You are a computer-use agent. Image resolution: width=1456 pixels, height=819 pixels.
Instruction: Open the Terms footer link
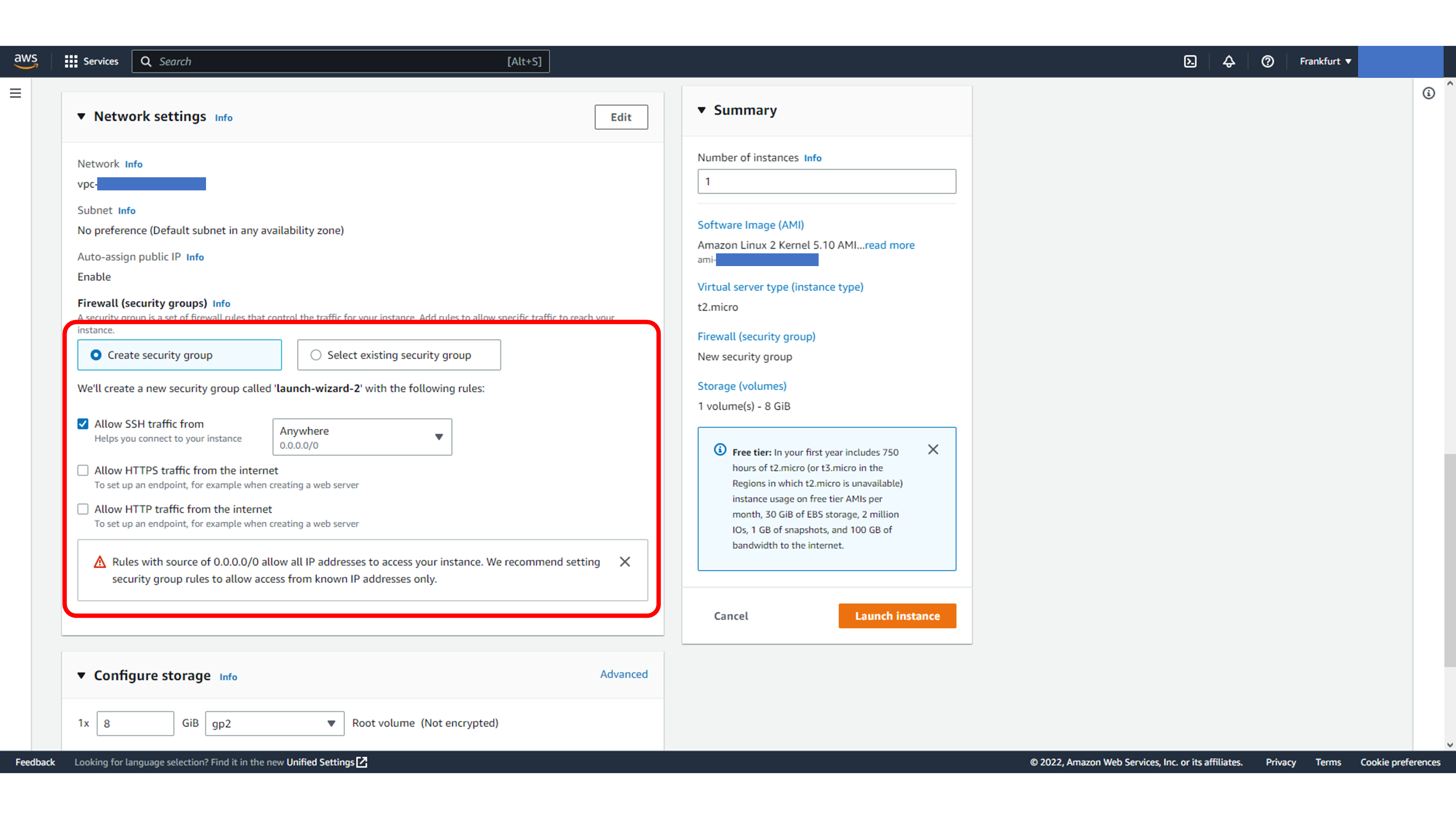[1328, 762]
